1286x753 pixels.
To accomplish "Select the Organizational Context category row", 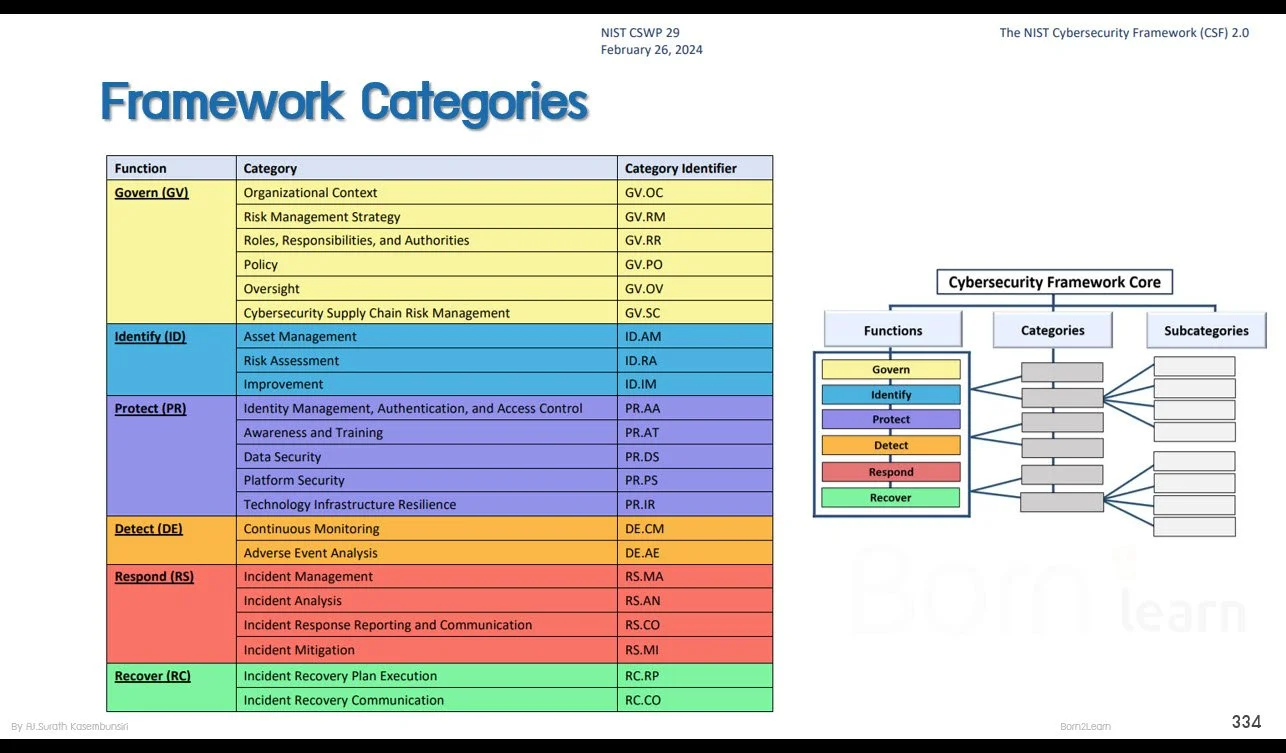I will click(x=427, y=192).
